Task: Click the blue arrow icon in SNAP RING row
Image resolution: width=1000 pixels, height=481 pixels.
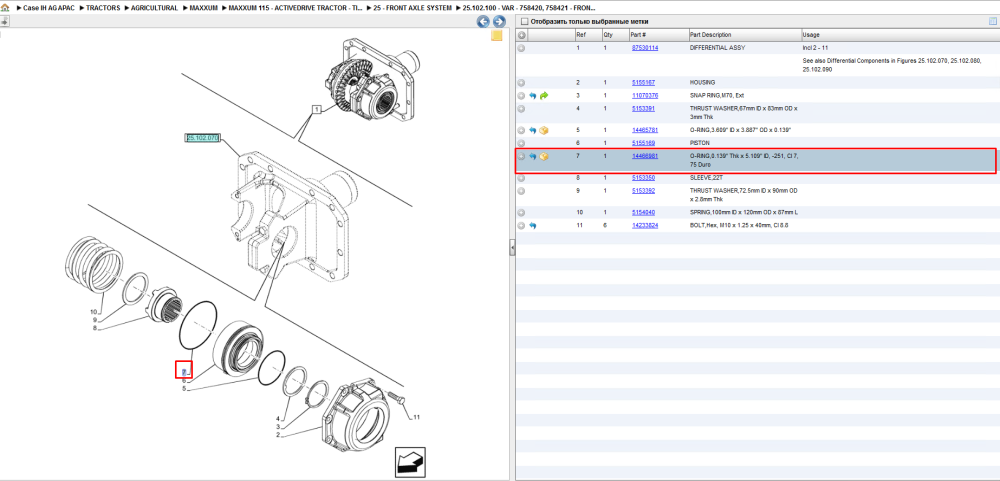Action: coord(533,96)
